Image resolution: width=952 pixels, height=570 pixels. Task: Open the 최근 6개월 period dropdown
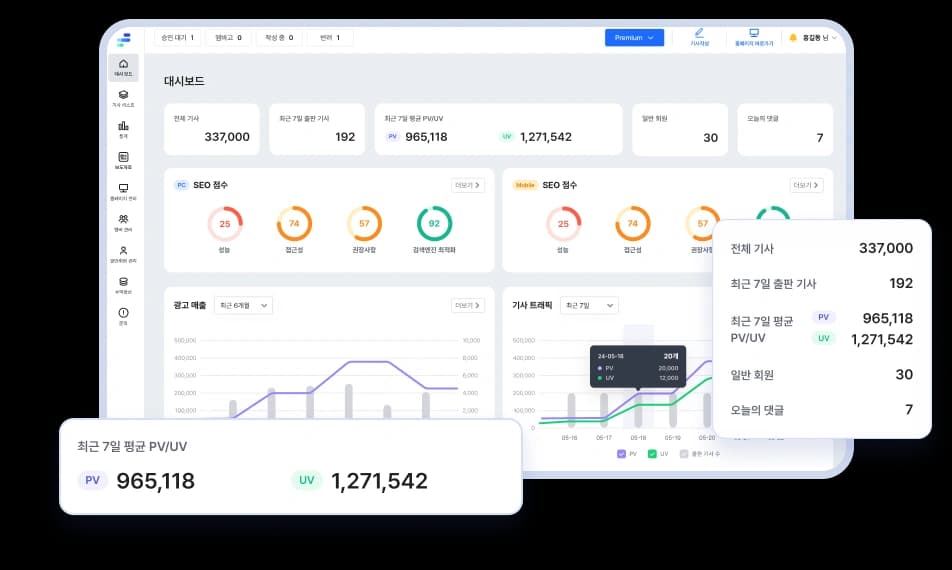click(x=243, y=305)
